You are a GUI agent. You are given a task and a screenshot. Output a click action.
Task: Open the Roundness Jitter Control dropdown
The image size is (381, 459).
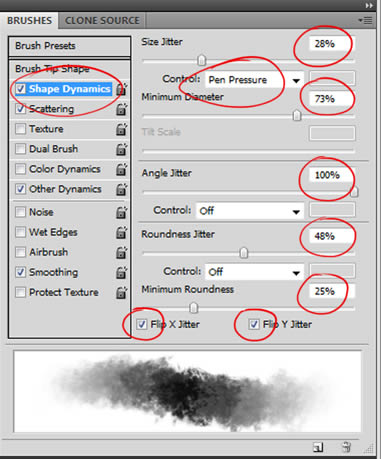(254, 272)
